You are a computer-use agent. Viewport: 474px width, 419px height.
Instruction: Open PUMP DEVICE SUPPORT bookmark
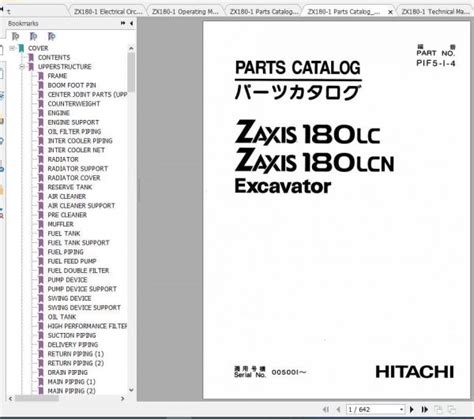pyautogui.click(x=82, y=289)
